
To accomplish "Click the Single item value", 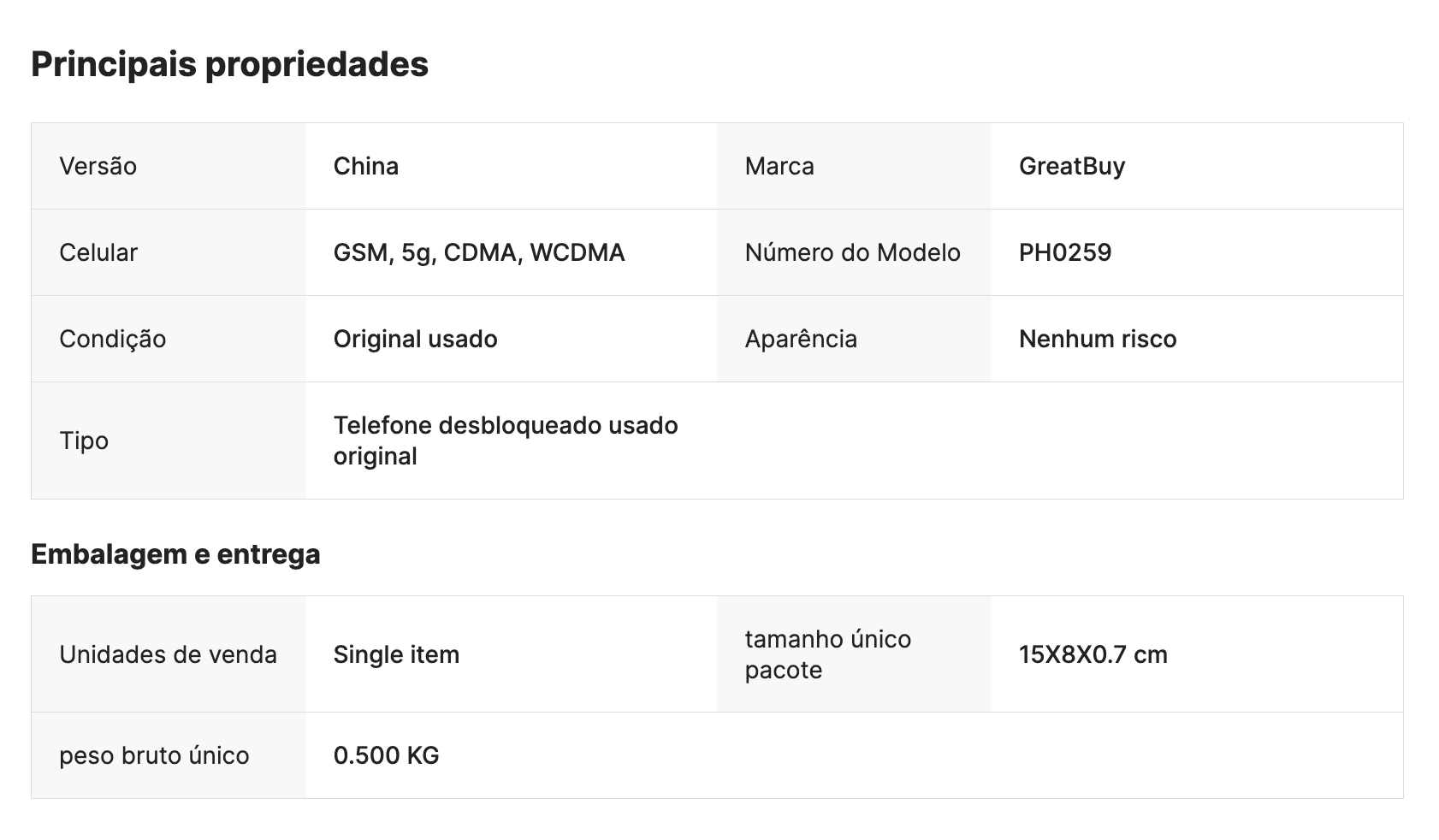I will [x=396, y=654].
